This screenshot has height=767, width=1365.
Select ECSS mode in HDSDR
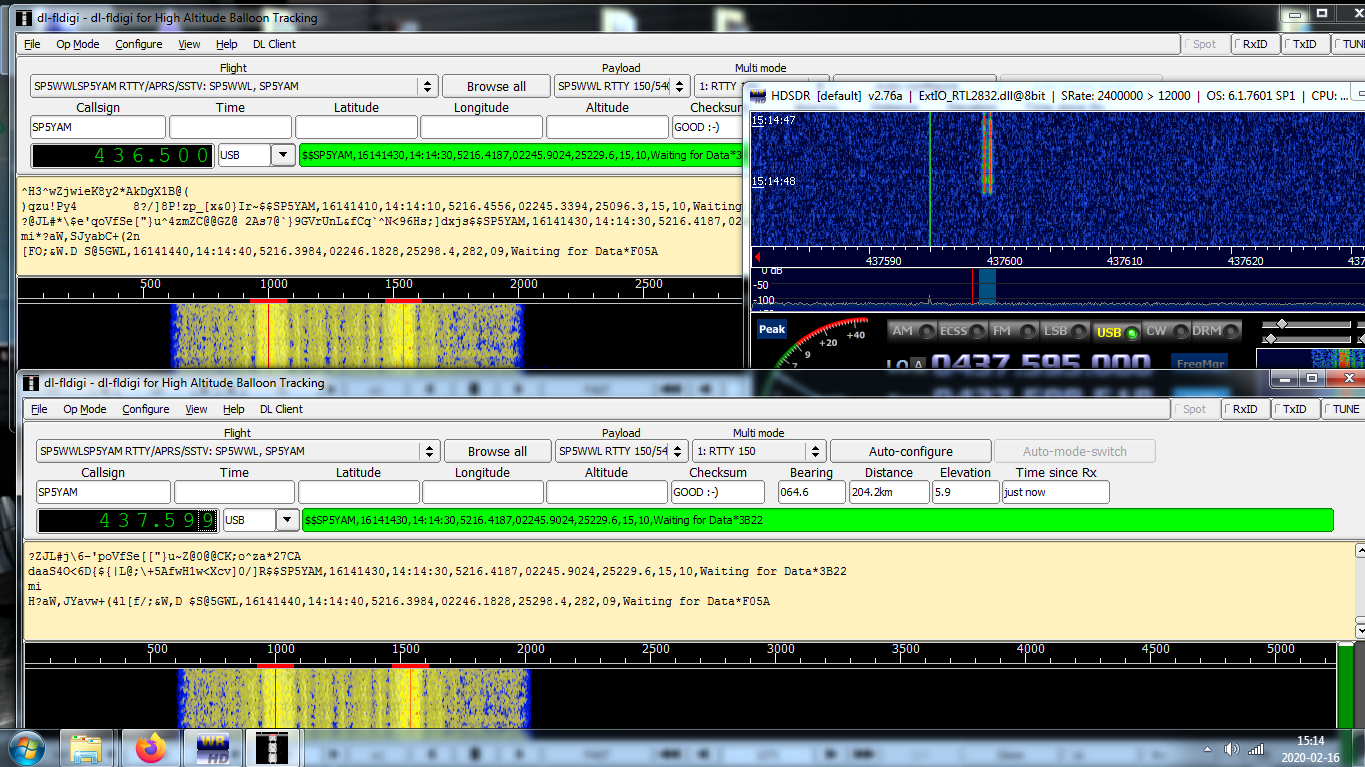(x=962, y=331)
